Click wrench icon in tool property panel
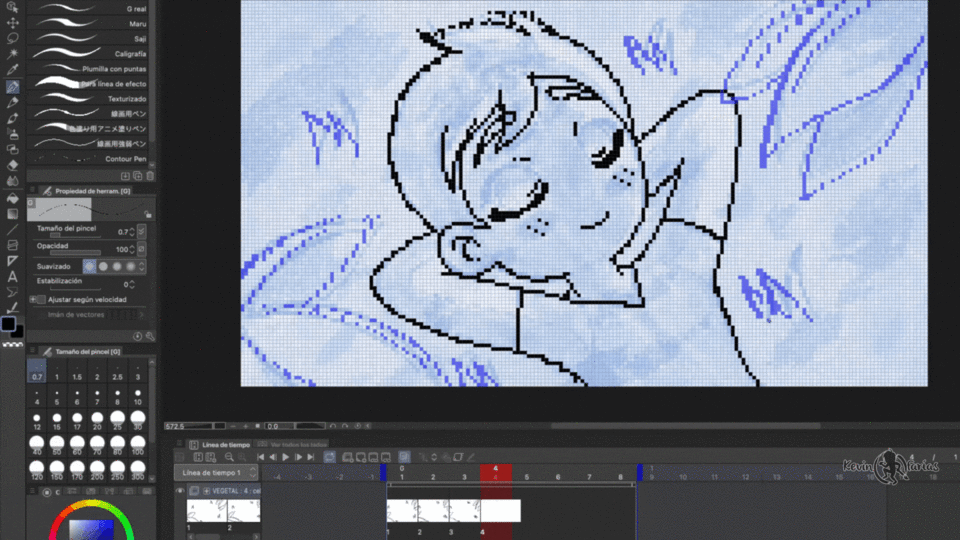 click(150, 336)
